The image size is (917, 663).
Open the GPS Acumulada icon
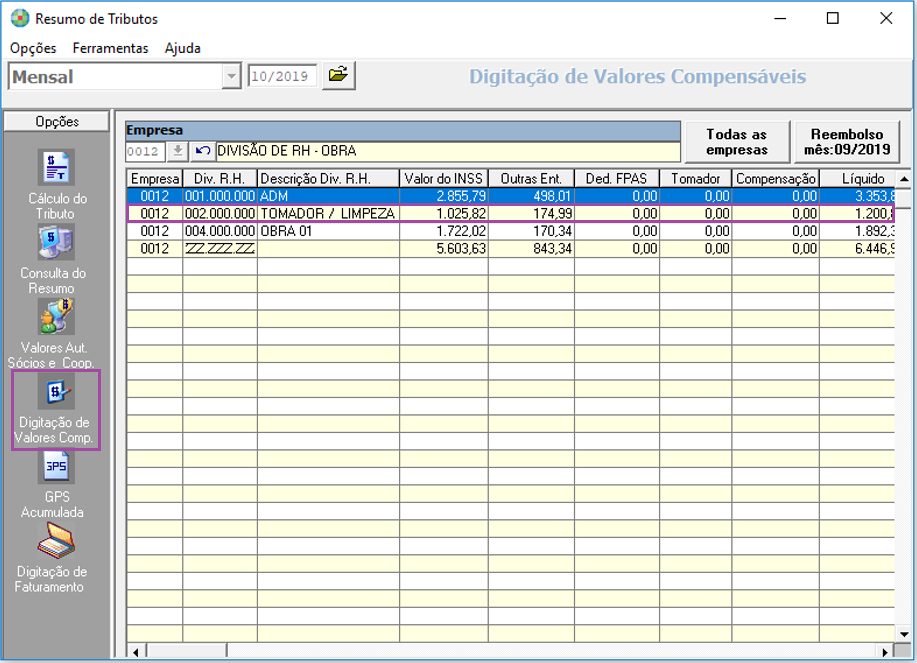coord(56,466)
